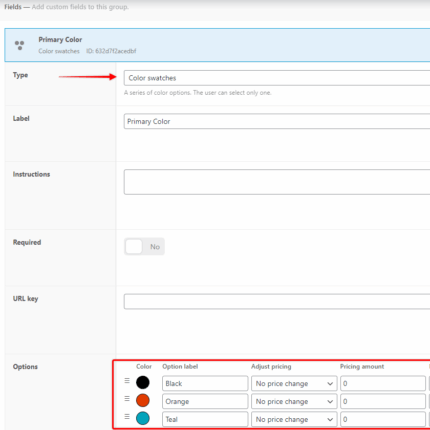Image resolution: width=430 pixels, height=430 pixels.
Task: Edit the Orange option label field
Action: click(x=205, y=401)
